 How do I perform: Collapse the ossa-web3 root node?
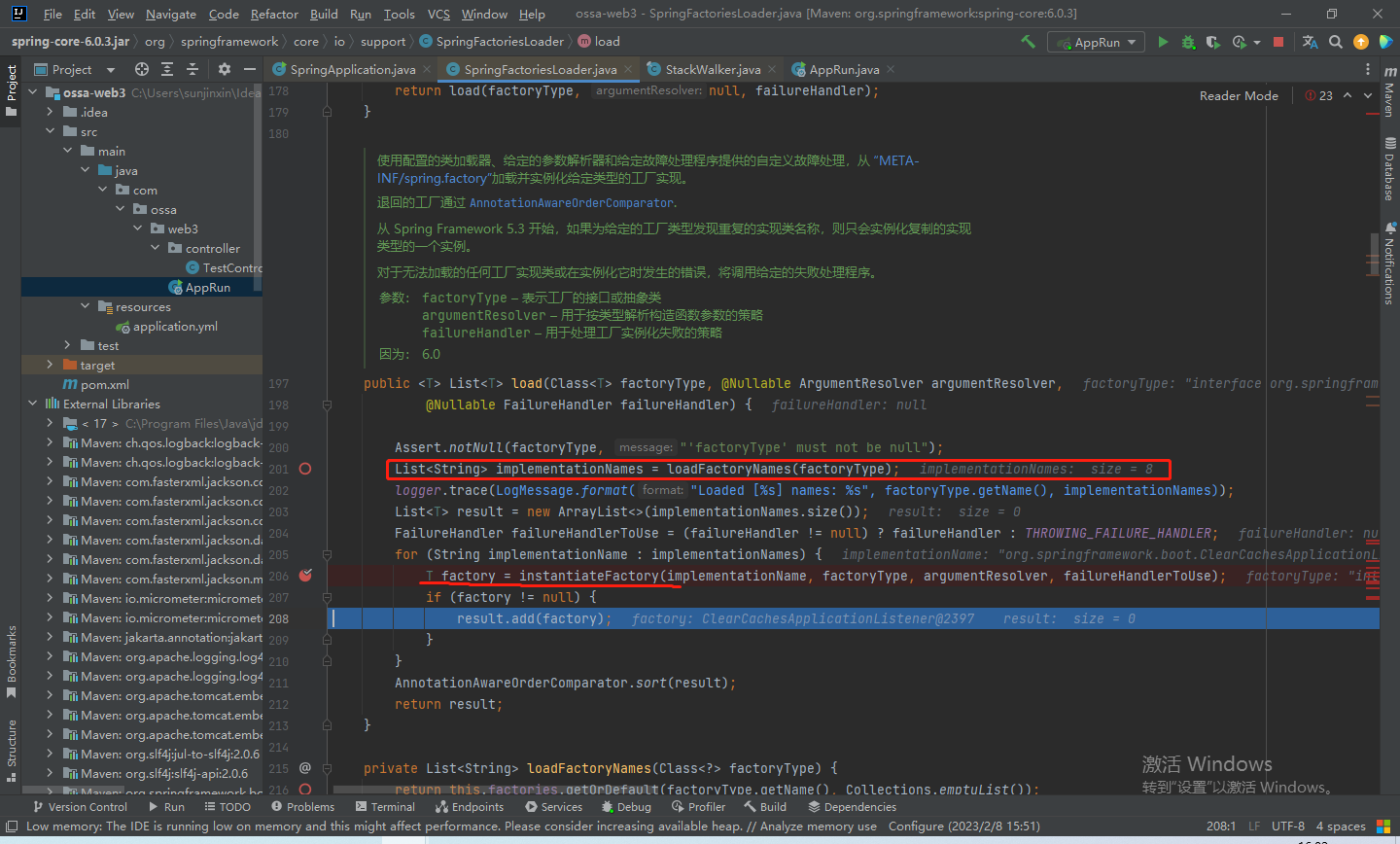tap(33, 92)
